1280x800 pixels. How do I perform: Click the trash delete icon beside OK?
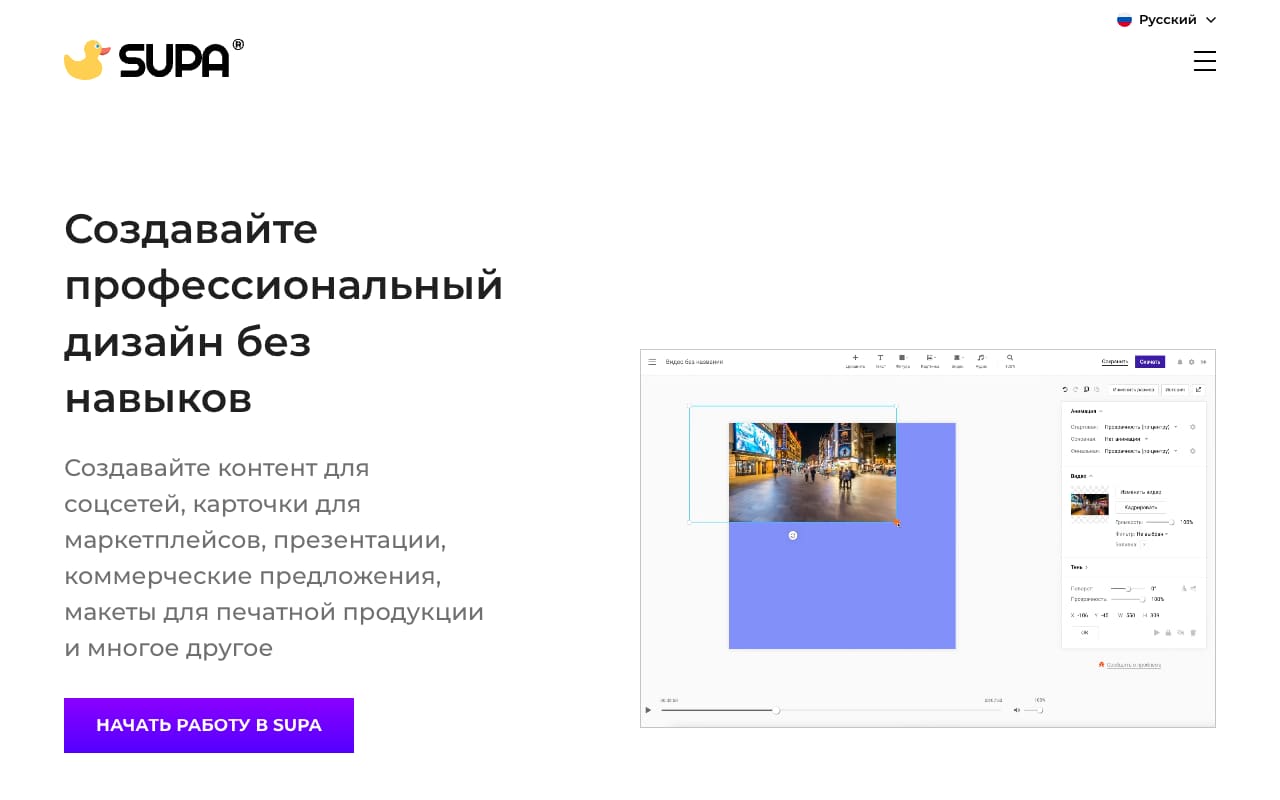(x=1193, y=633)
